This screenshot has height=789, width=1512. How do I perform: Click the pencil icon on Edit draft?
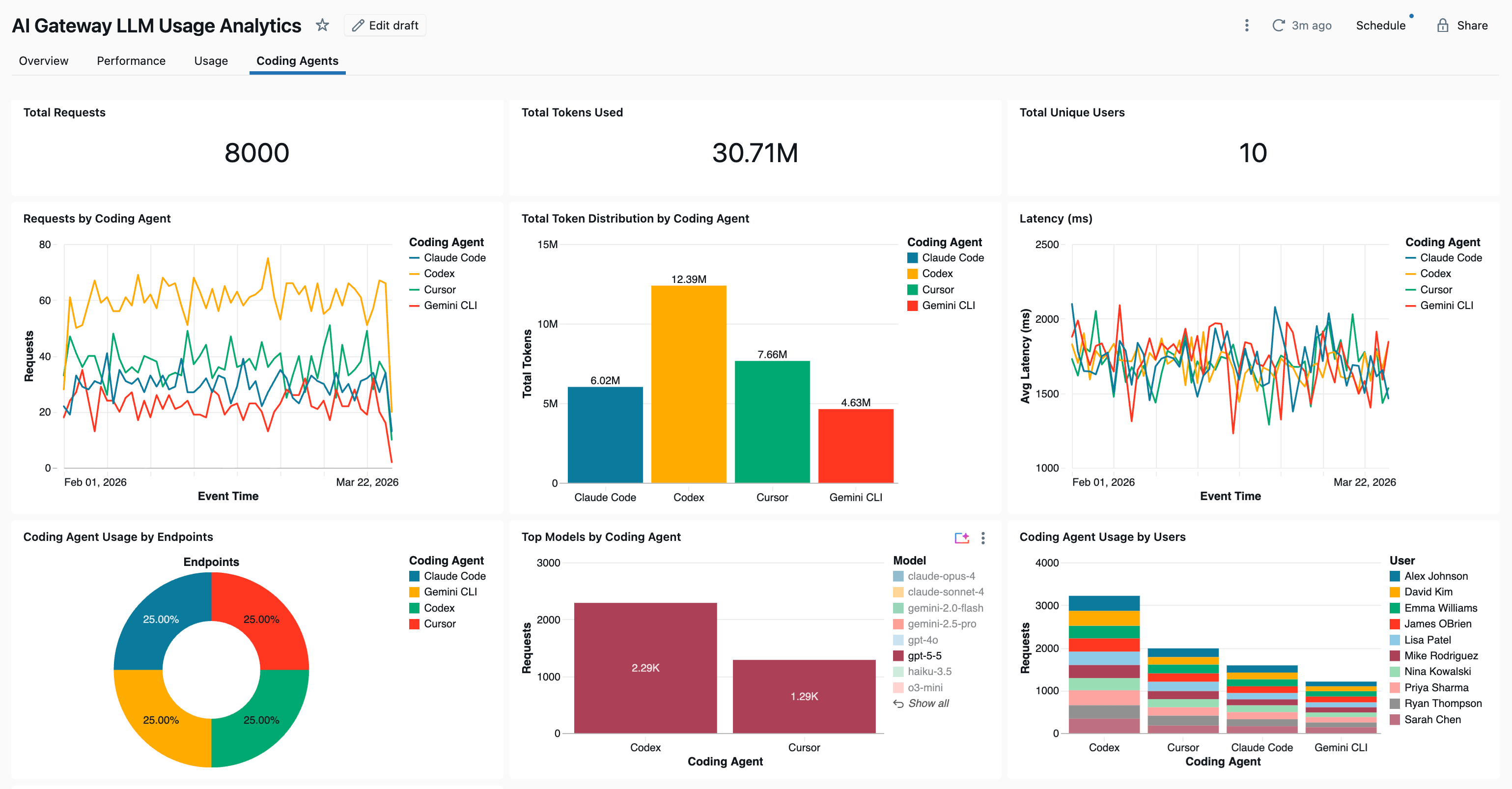point(359,25)
